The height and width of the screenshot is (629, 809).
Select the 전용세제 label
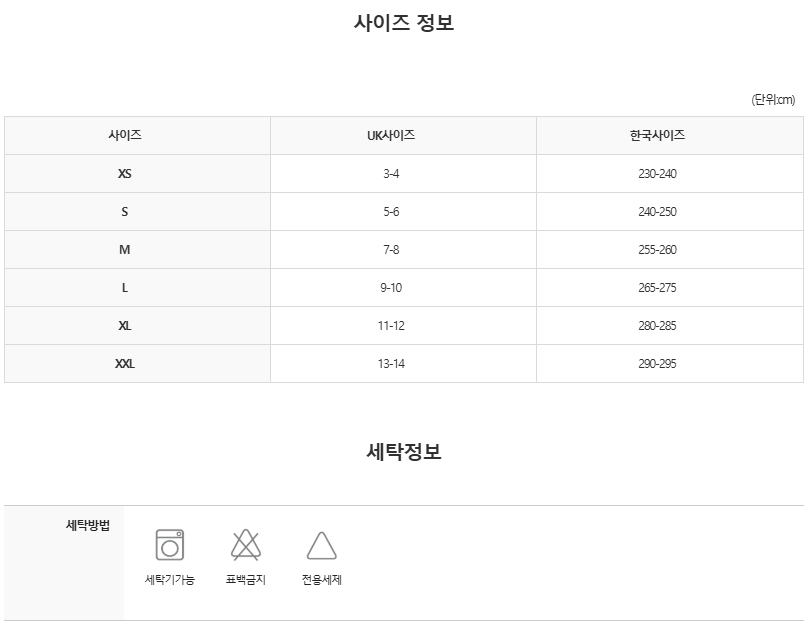pyautogui.click(x=321, y=579)
